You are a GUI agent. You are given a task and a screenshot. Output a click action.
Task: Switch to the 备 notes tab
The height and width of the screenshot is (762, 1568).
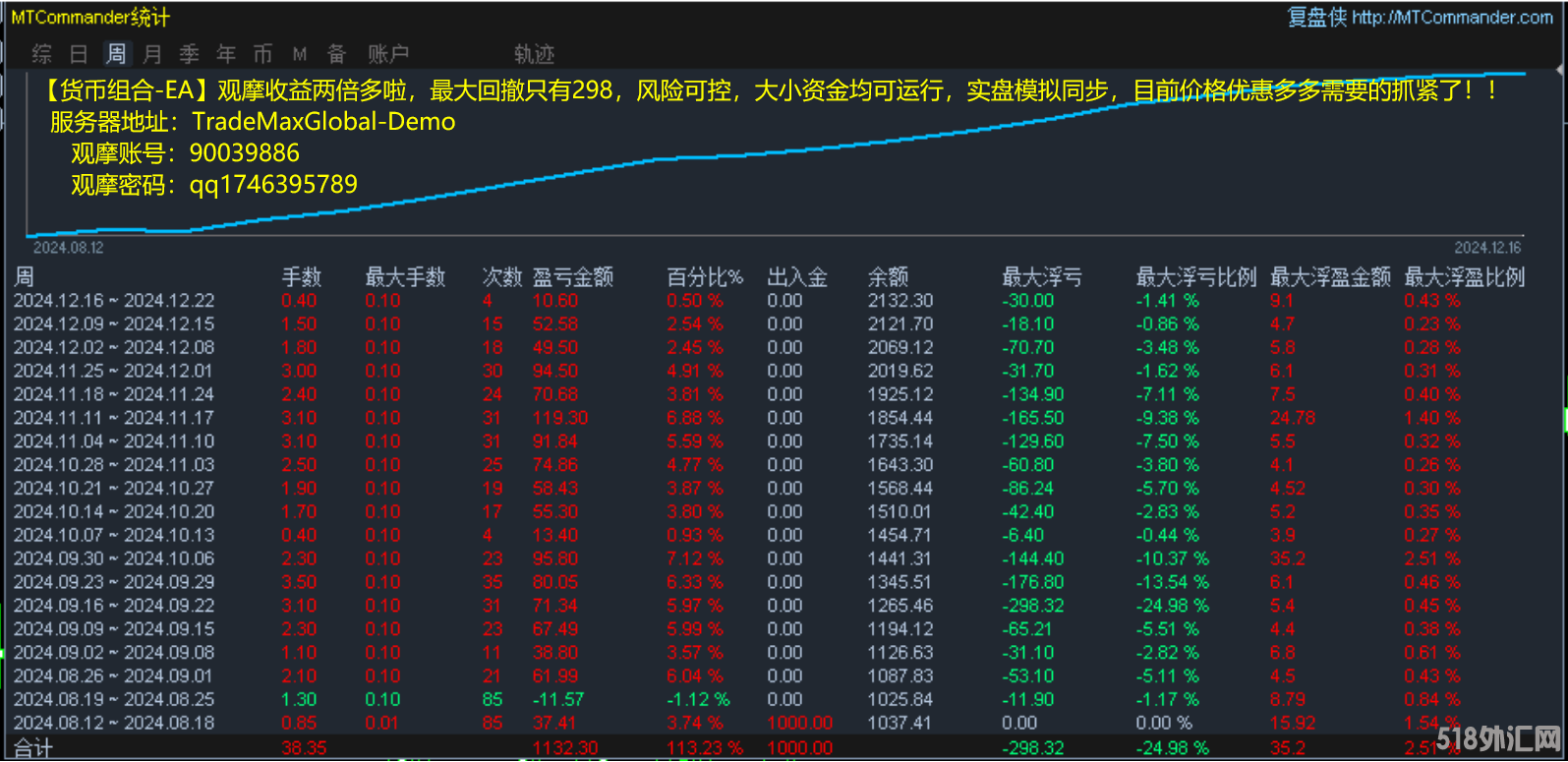pos(337,54)
